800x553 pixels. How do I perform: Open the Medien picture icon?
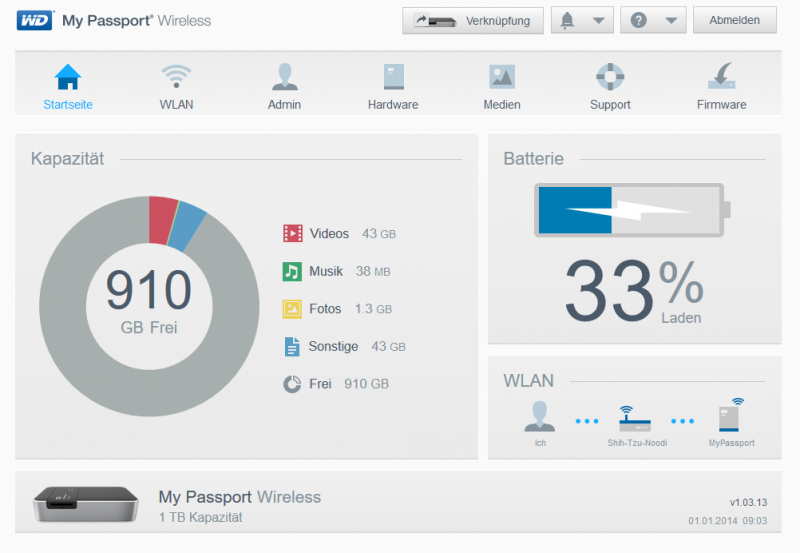click(x=502, y=77)
